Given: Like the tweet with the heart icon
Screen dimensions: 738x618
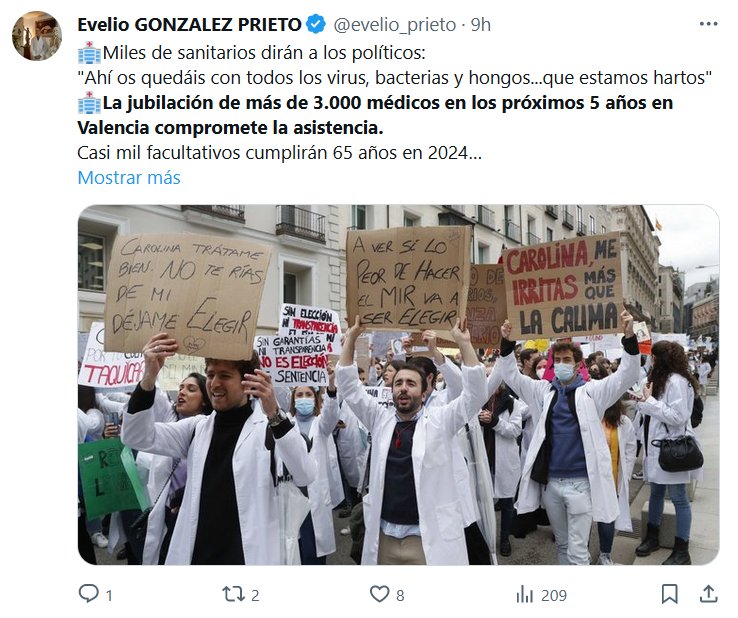Looking at the screenshot, I should [379, 594].
